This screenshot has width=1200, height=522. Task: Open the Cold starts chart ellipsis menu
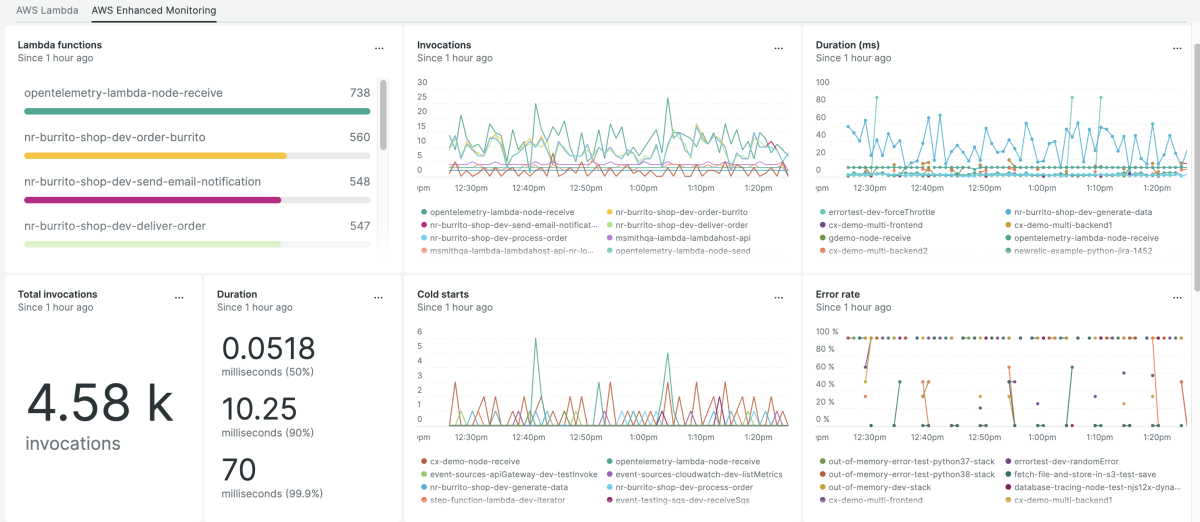778,297
